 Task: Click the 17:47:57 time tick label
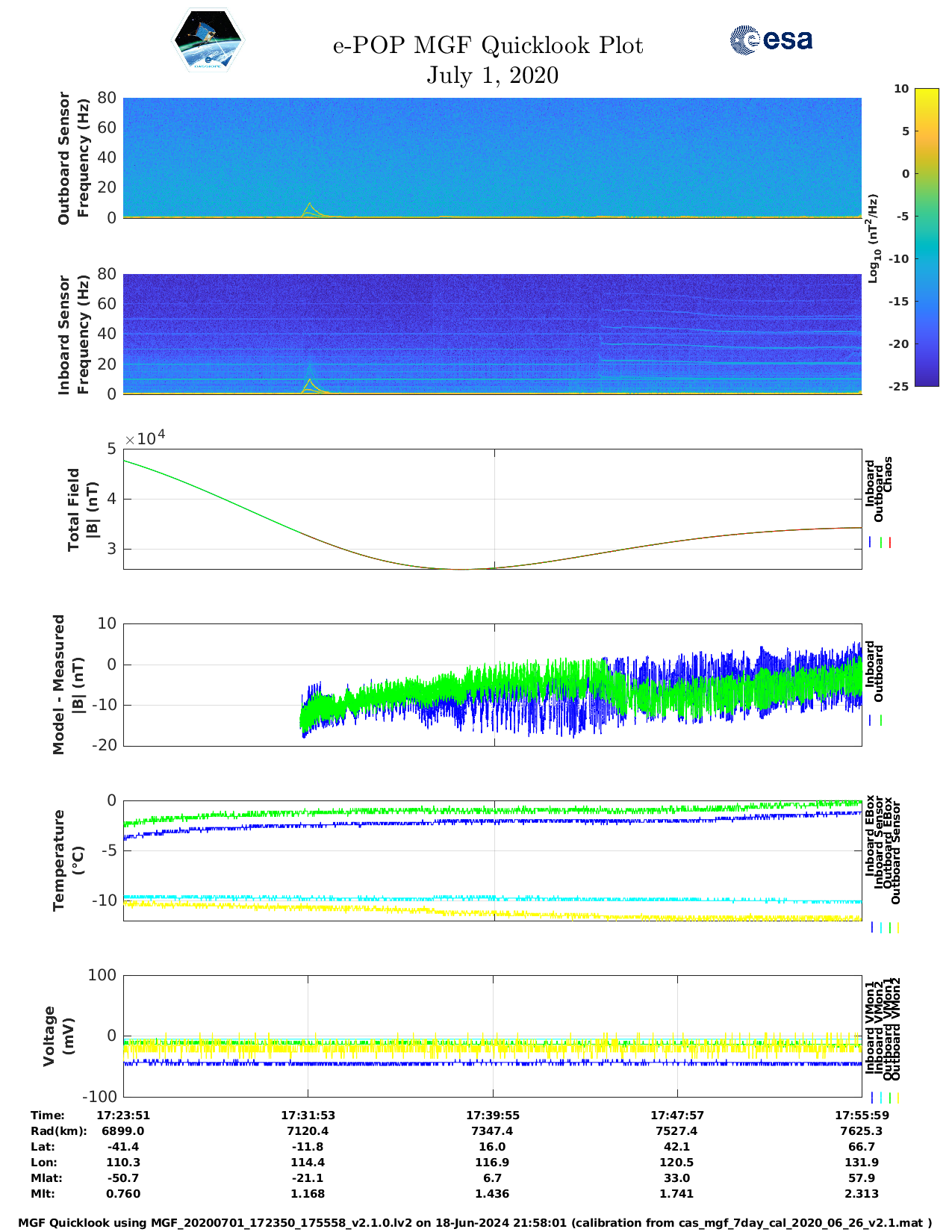point(676,1115)
